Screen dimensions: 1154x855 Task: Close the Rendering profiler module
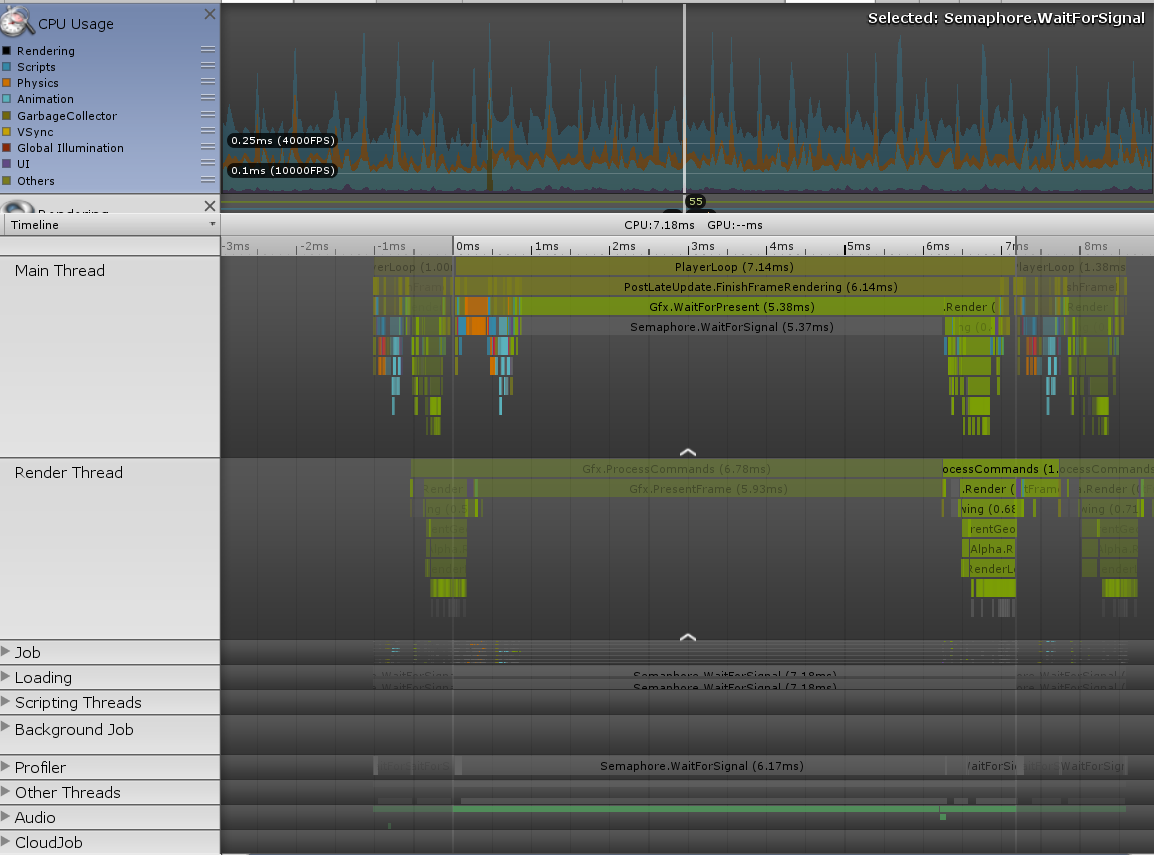(x=209, y=206)
